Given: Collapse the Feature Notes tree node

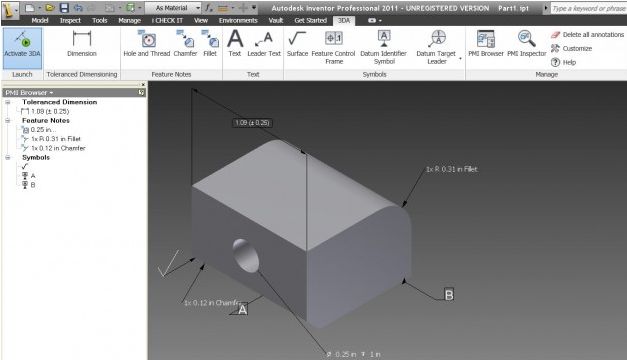Looking at the screenshot, I should [8, 120].
